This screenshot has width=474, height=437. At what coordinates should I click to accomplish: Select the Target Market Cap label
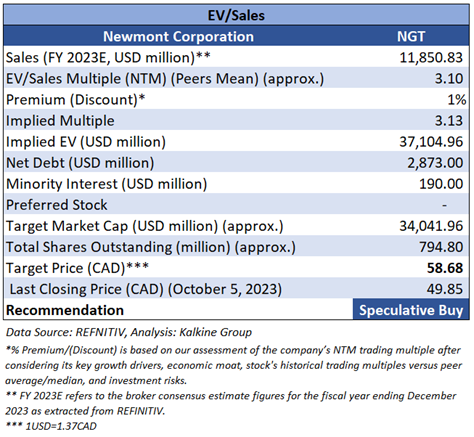pyautogui.click(x=145, y=226)
